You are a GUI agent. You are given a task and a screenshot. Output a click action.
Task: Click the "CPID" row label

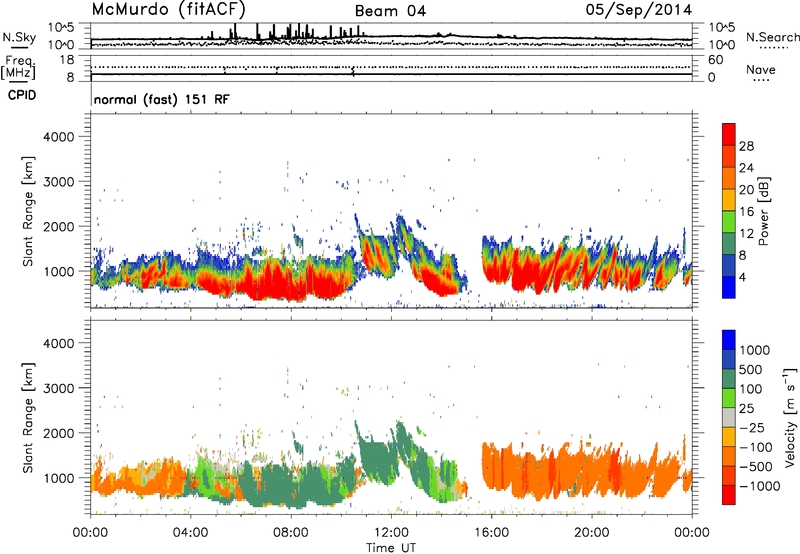21,95
